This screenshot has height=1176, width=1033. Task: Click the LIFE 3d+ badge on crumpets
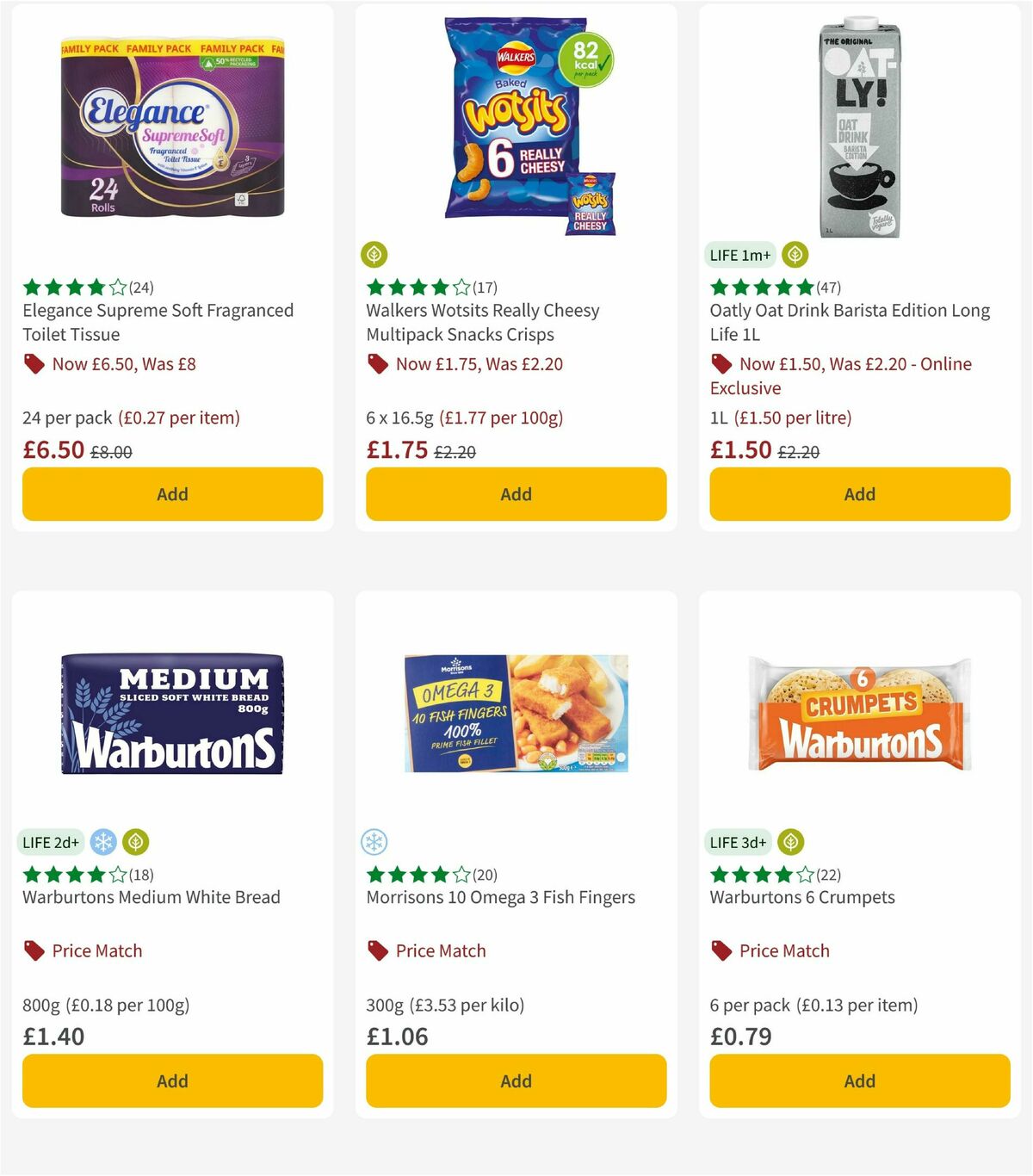(x=738, y=842)
